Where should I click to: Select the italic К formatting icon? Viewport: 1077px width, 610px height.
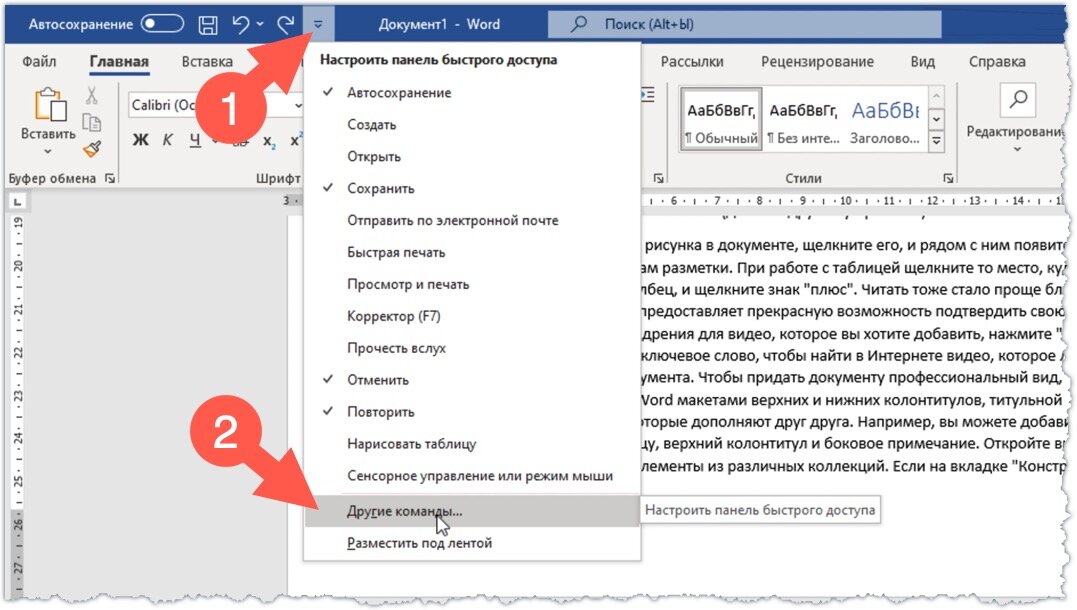[x=168, y=140]
